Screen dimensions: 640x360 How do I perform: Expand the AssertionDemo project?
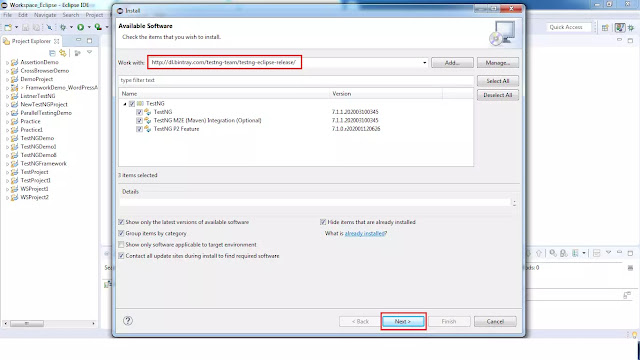pos(7,62)
